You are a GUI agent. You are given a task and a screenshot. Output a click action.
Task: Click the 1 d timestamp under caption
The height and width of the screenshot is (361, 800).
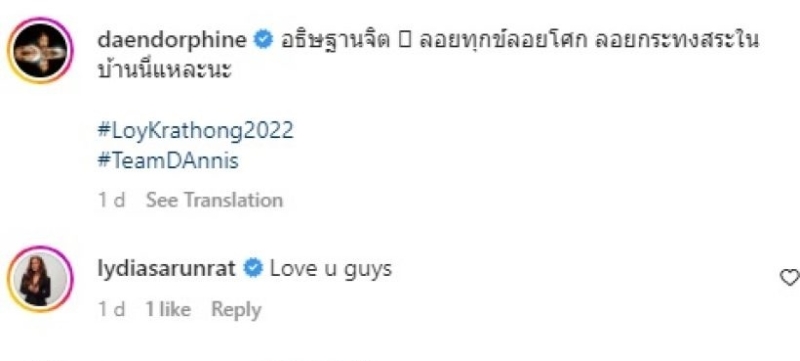112,200
